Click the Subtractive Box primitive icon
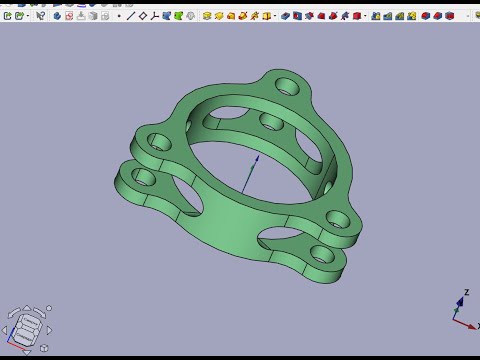480x360 pixels. (x=357, y=16)
